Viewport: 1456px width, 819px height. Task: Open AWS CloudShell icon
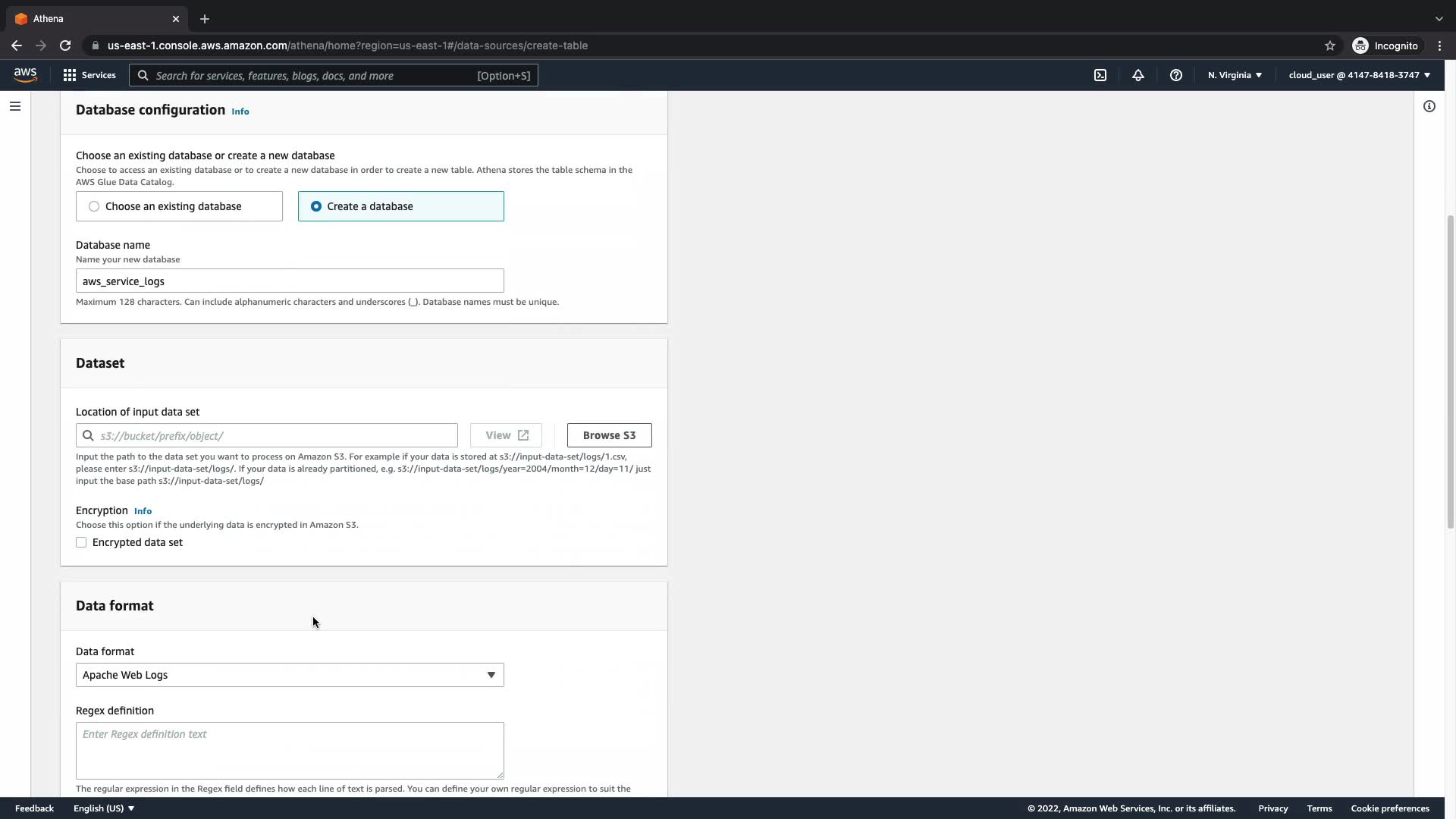(1100, 75)
